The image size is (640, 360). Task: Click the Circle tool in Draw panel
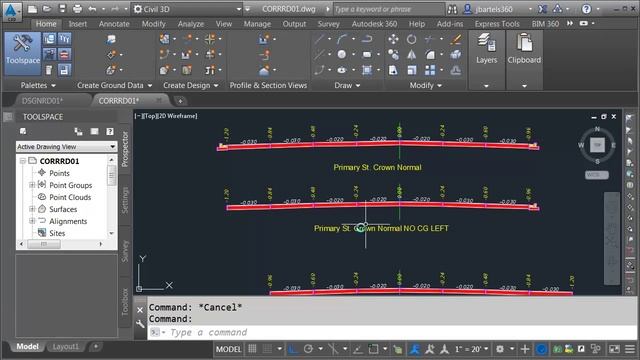(x=342, y=54)
